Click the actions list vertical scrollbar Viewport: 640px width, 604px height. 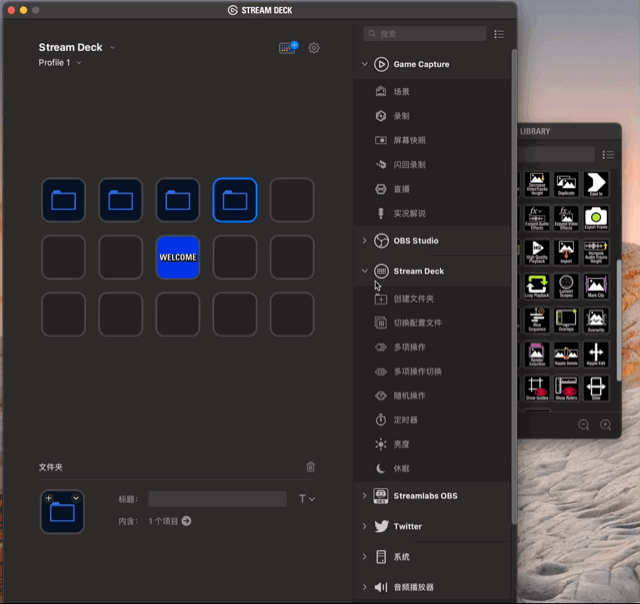(514, 286)
